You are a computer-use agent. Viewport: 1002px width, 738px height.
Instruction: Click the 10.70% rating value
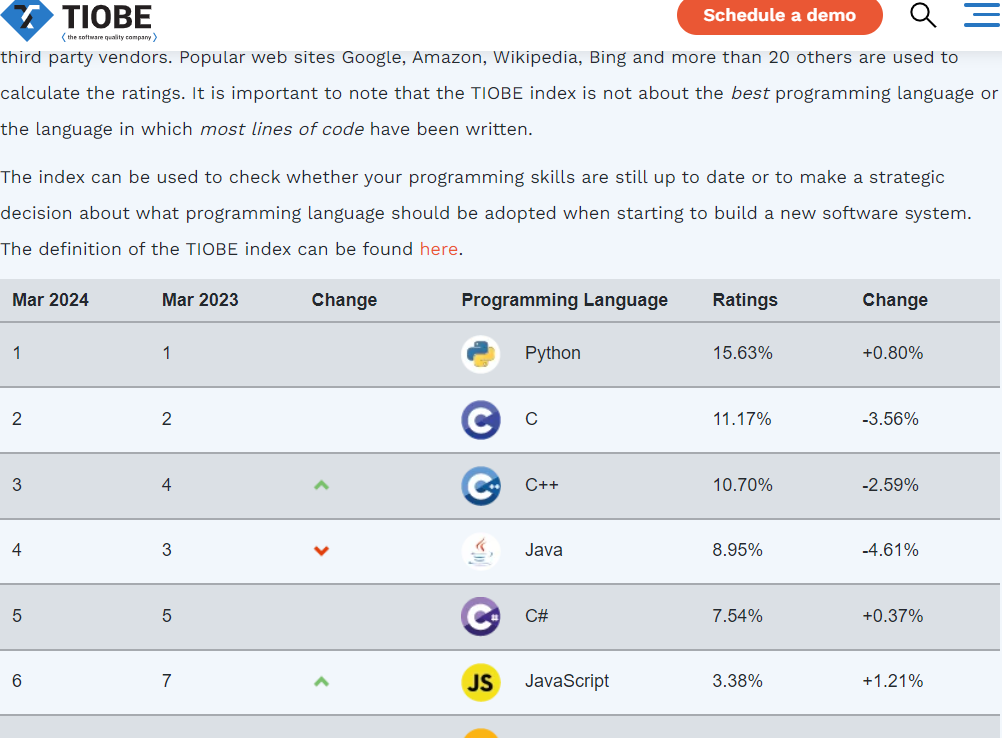pos(743,484)
